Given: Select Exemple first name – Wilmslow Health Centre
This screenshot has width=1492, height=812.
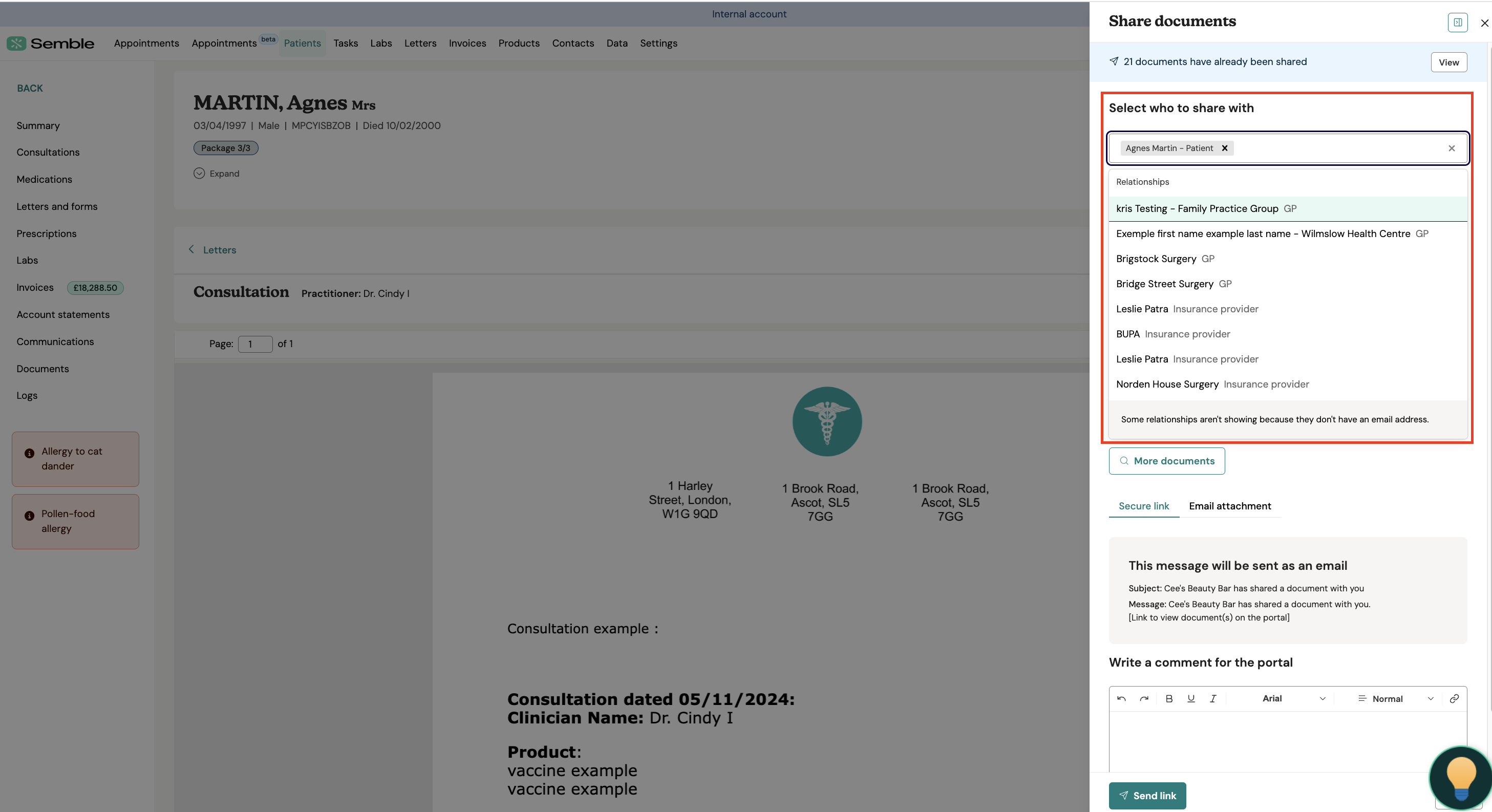Looking at the screenshot, I should (1288, 233).
